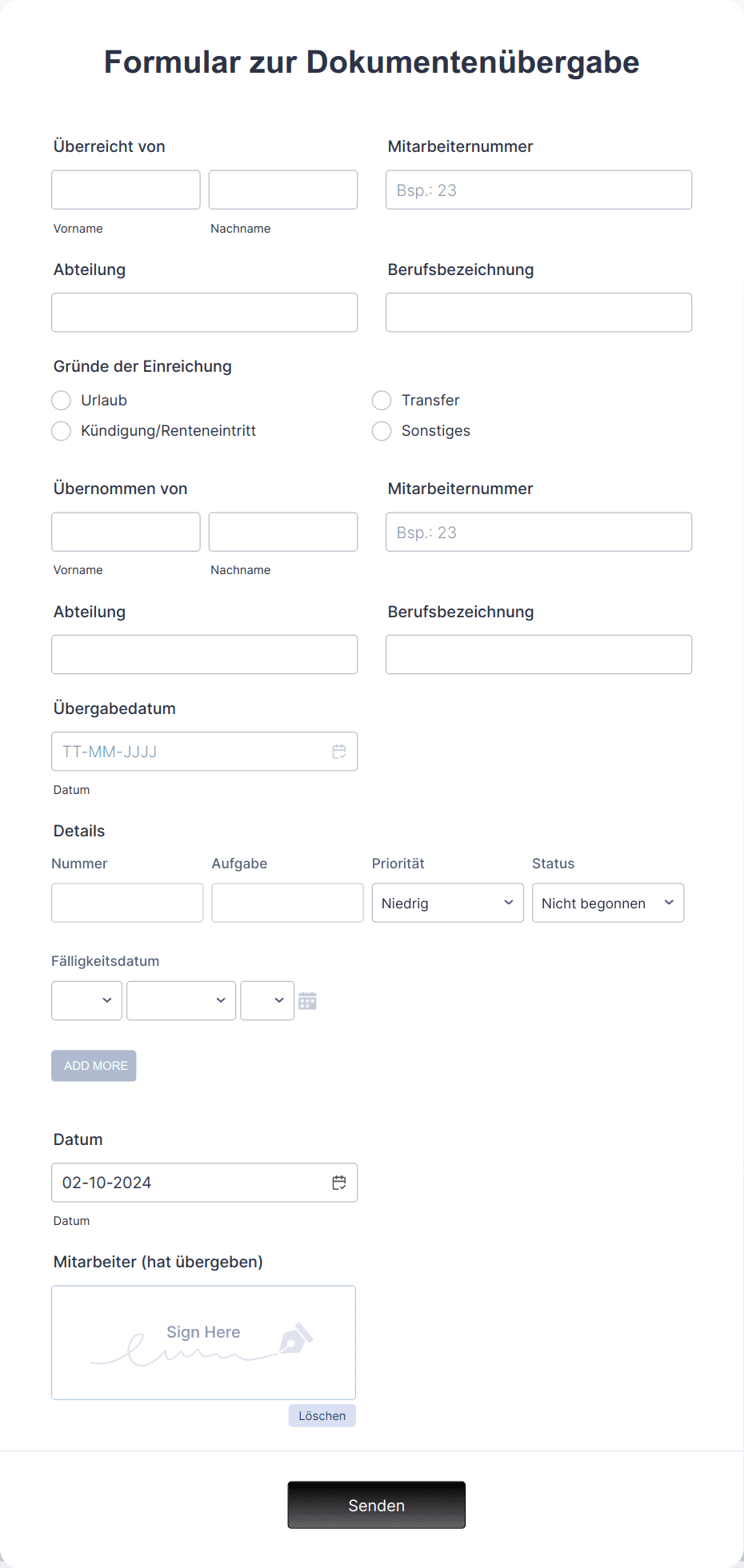This screenshot has height=1568, width=744.
Task: Choose Kündigung/Renteneintritt as reason
Action: coord(62,431)
